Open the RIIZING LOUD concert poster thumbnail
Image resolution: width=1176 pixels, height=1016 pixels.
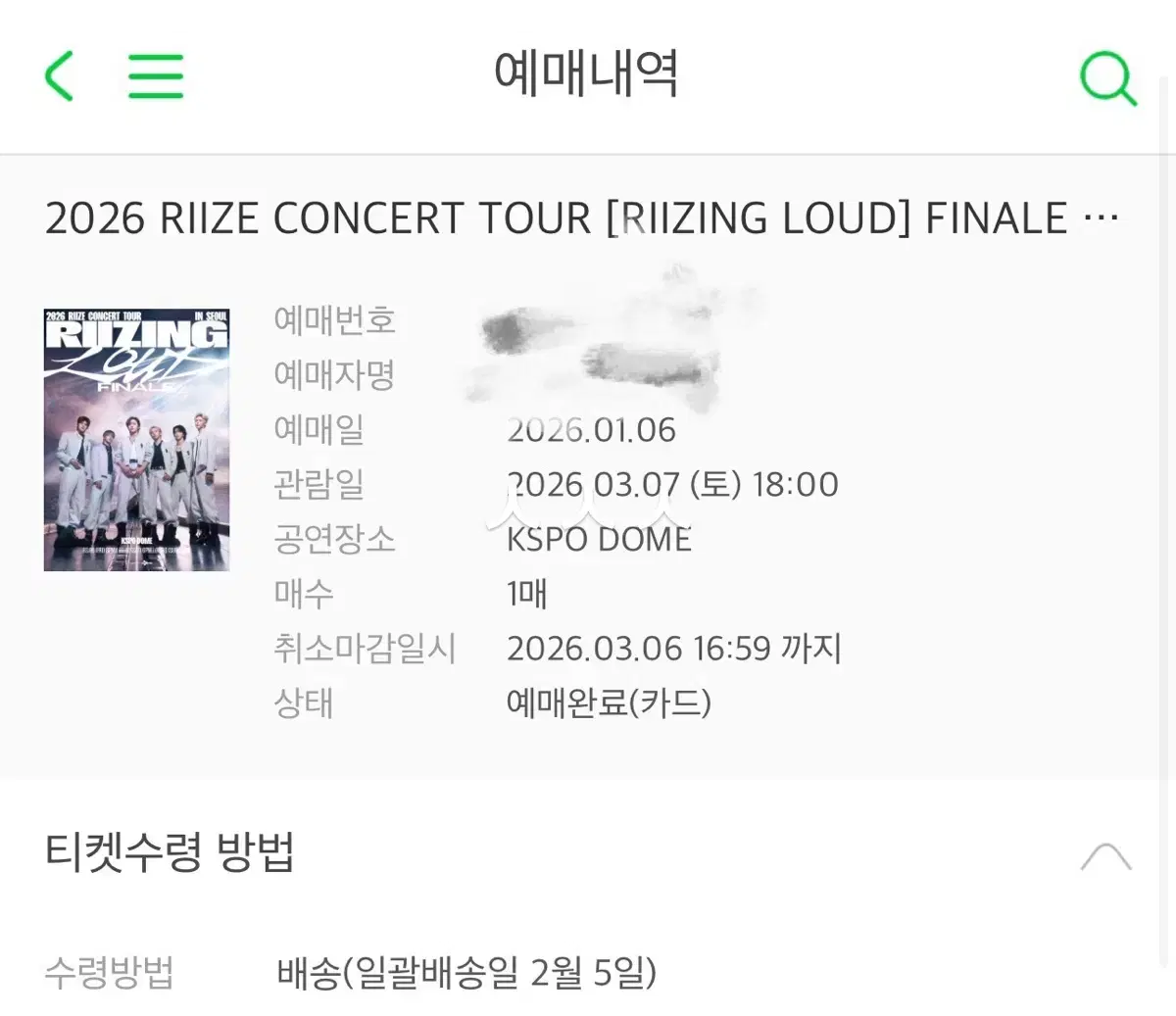(136, 439)
